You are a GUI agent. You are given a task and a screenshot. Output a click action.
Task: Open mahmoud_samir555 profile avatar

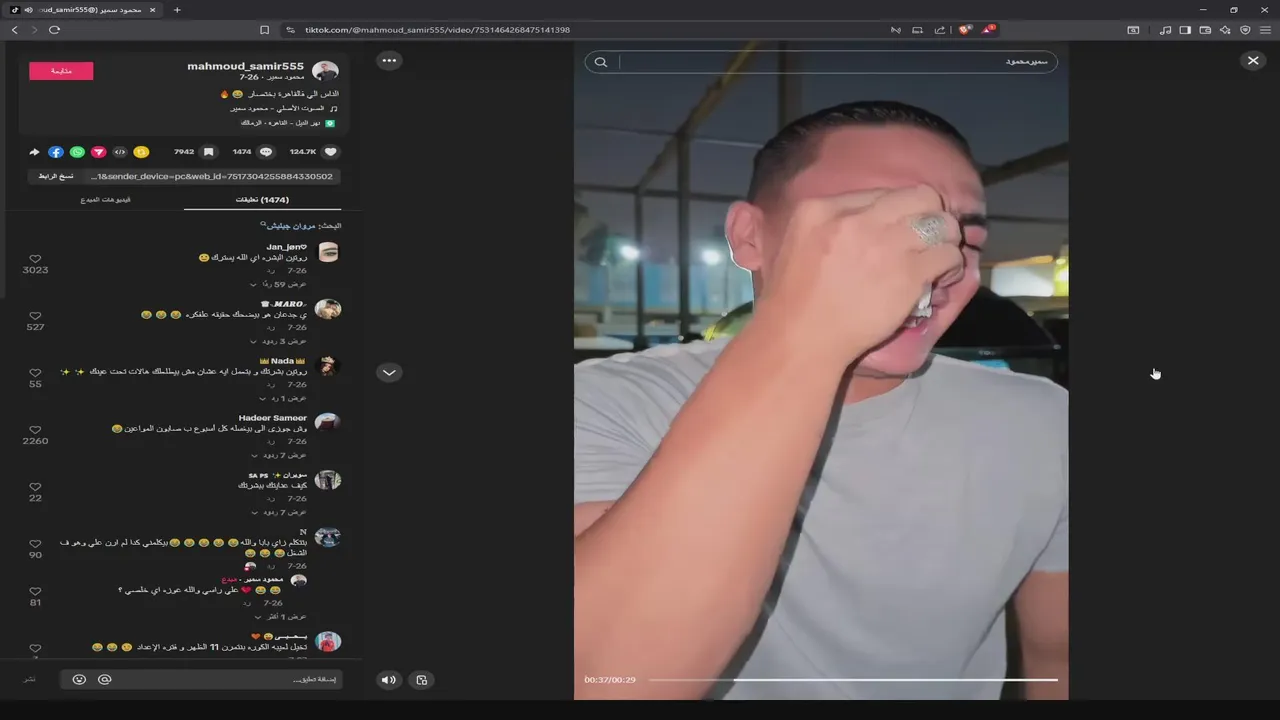(325, 72)
